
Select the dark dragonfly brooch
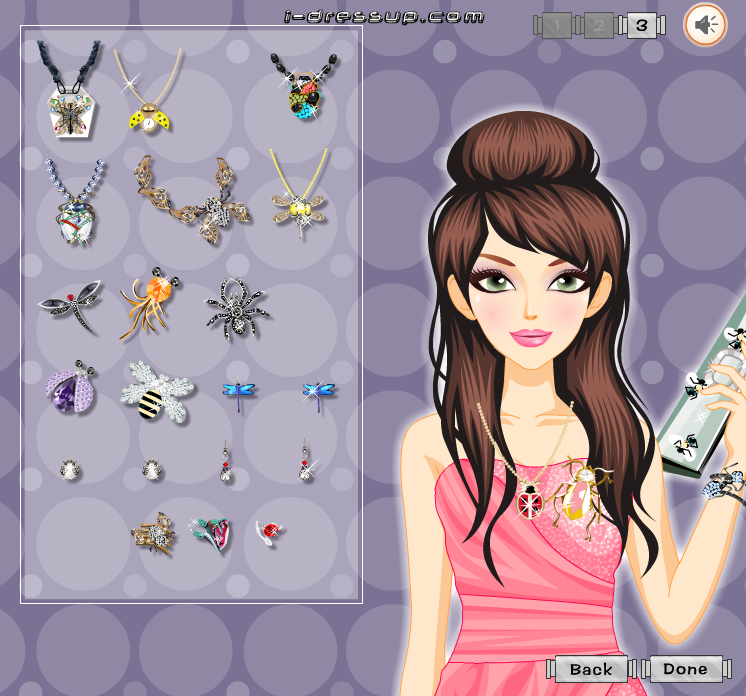click(71, 306)
